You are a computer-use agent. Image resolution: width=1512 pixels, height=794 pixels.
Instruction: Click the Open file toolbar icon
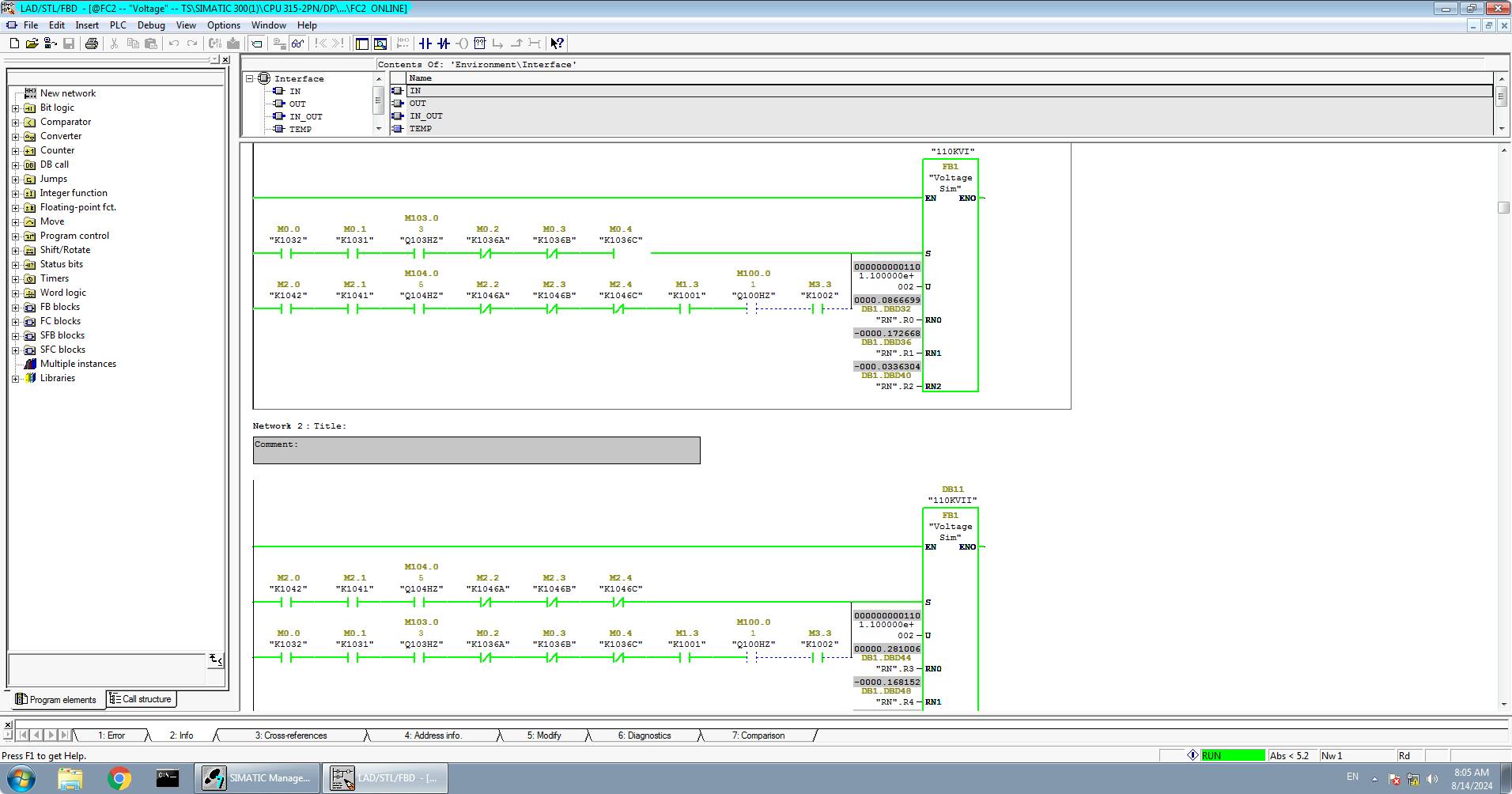[x=32, y=43]
